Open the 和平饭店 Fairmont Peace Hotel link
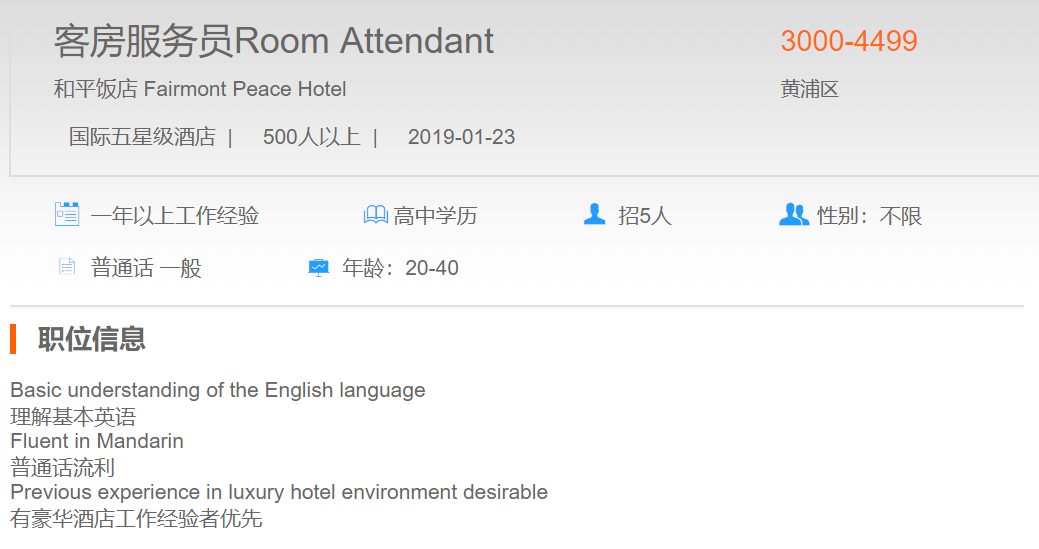 coord(200,89)
